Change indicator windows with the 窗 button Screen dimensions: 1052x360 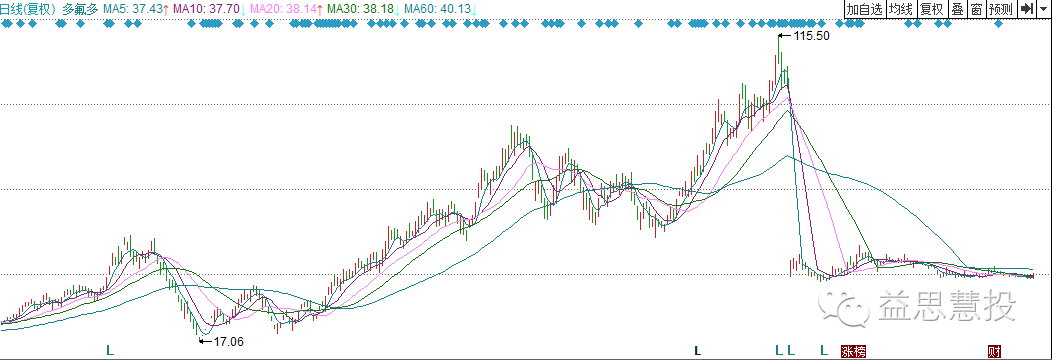click(976, 9)
